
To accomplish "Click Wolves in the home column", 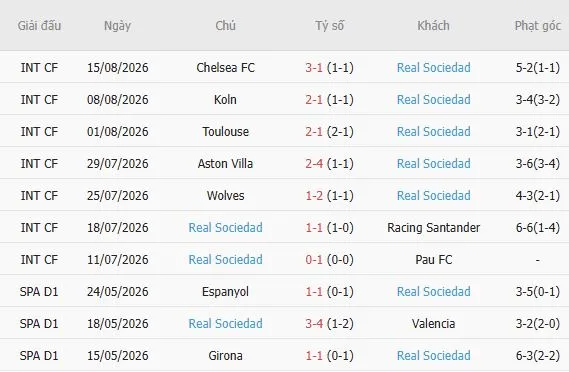I will pyautogui.click(x=225, y=195).
